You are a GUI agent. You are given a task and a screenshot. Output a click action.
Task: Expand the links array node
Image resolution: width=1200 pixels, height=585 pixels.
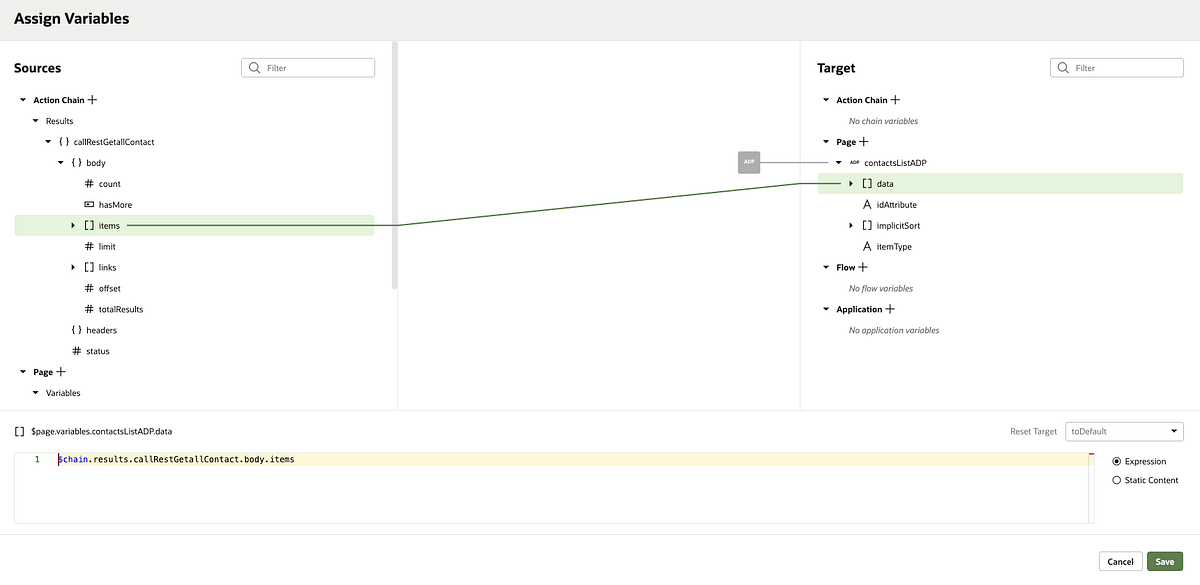point(71,267)
